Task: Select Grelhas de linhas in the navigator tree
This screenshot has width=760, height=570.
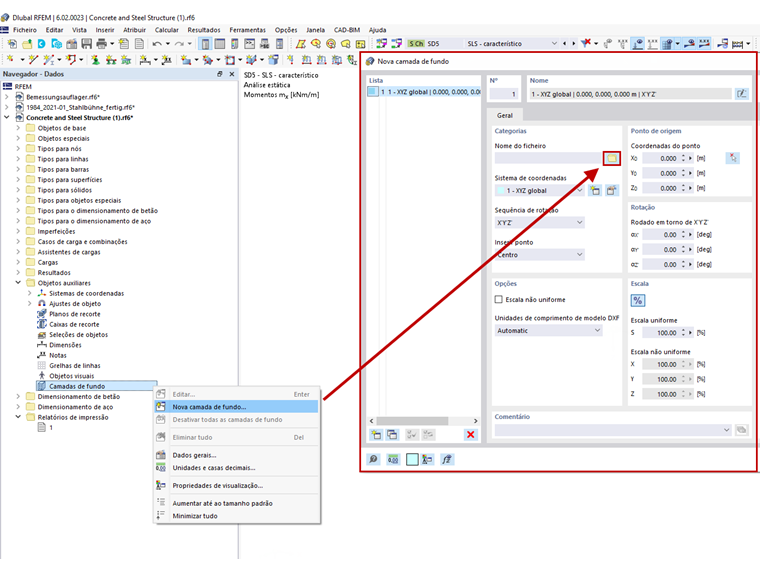Action: [75, 365]
